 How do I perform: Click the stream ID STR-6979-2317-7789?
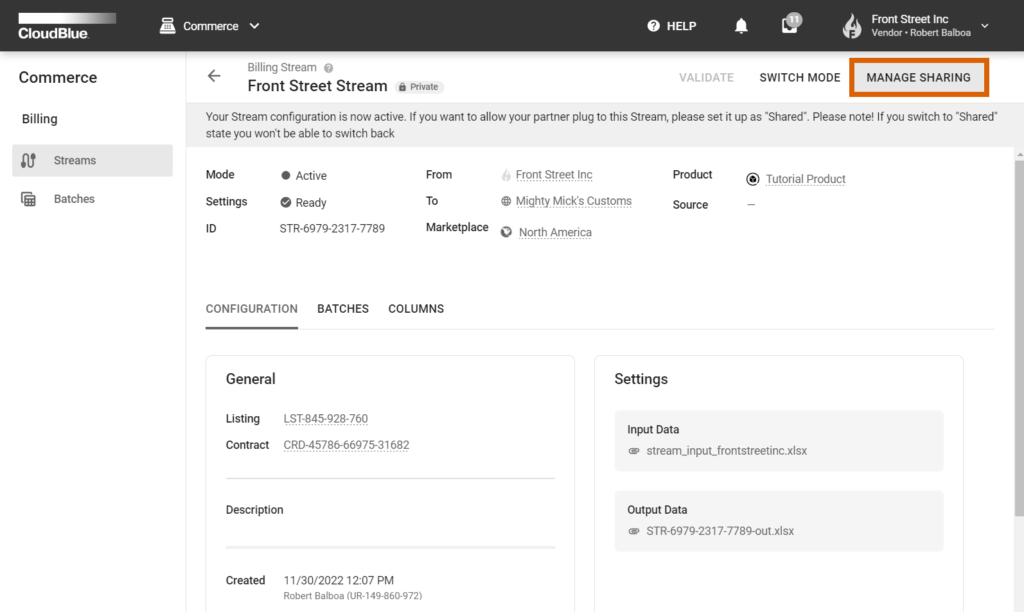tap(332, 229)
